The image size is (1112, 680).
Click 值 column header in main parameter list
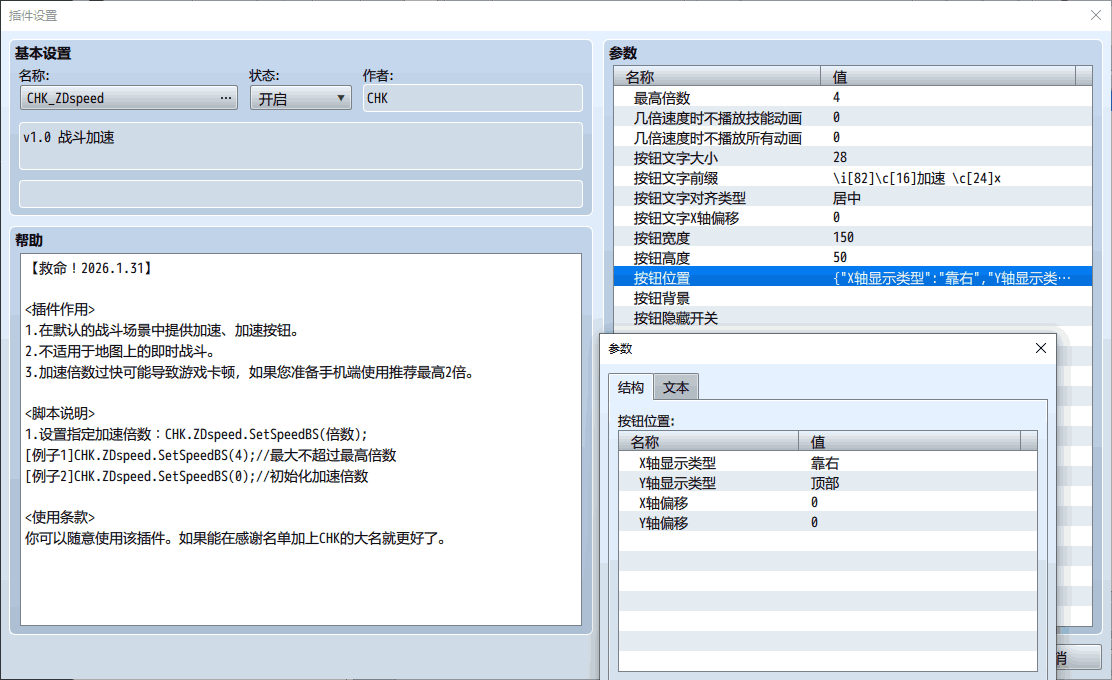(x=948, y=77)
